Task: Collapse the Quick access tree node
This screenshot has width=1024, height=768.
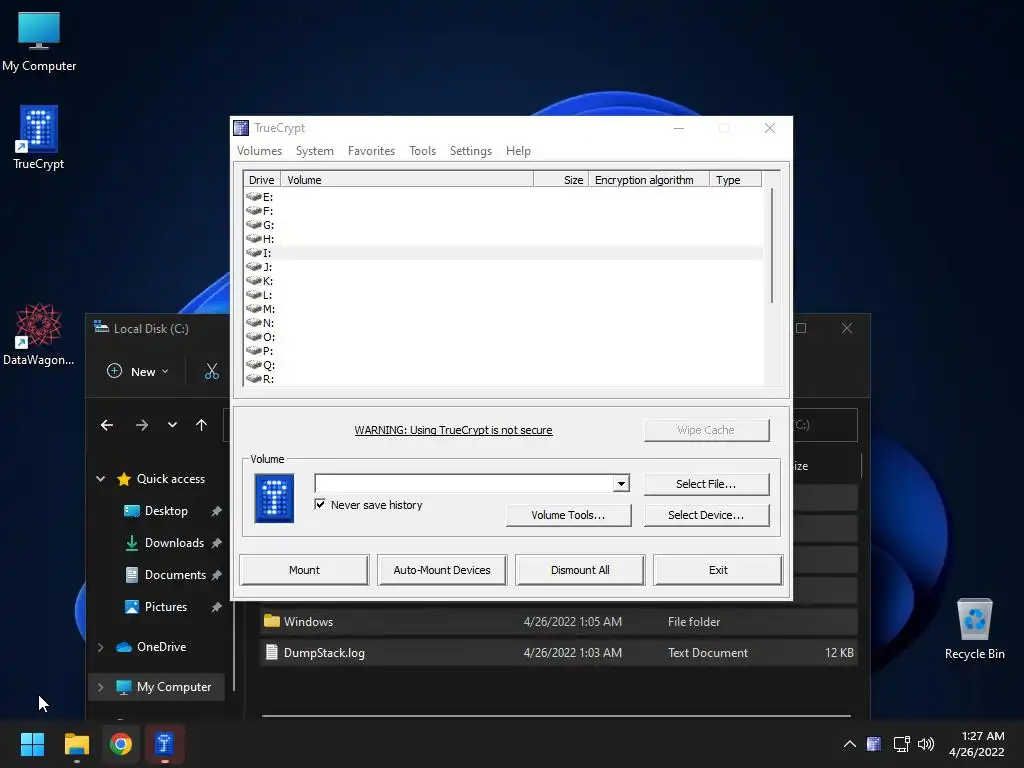Action: tap(101, 479)
